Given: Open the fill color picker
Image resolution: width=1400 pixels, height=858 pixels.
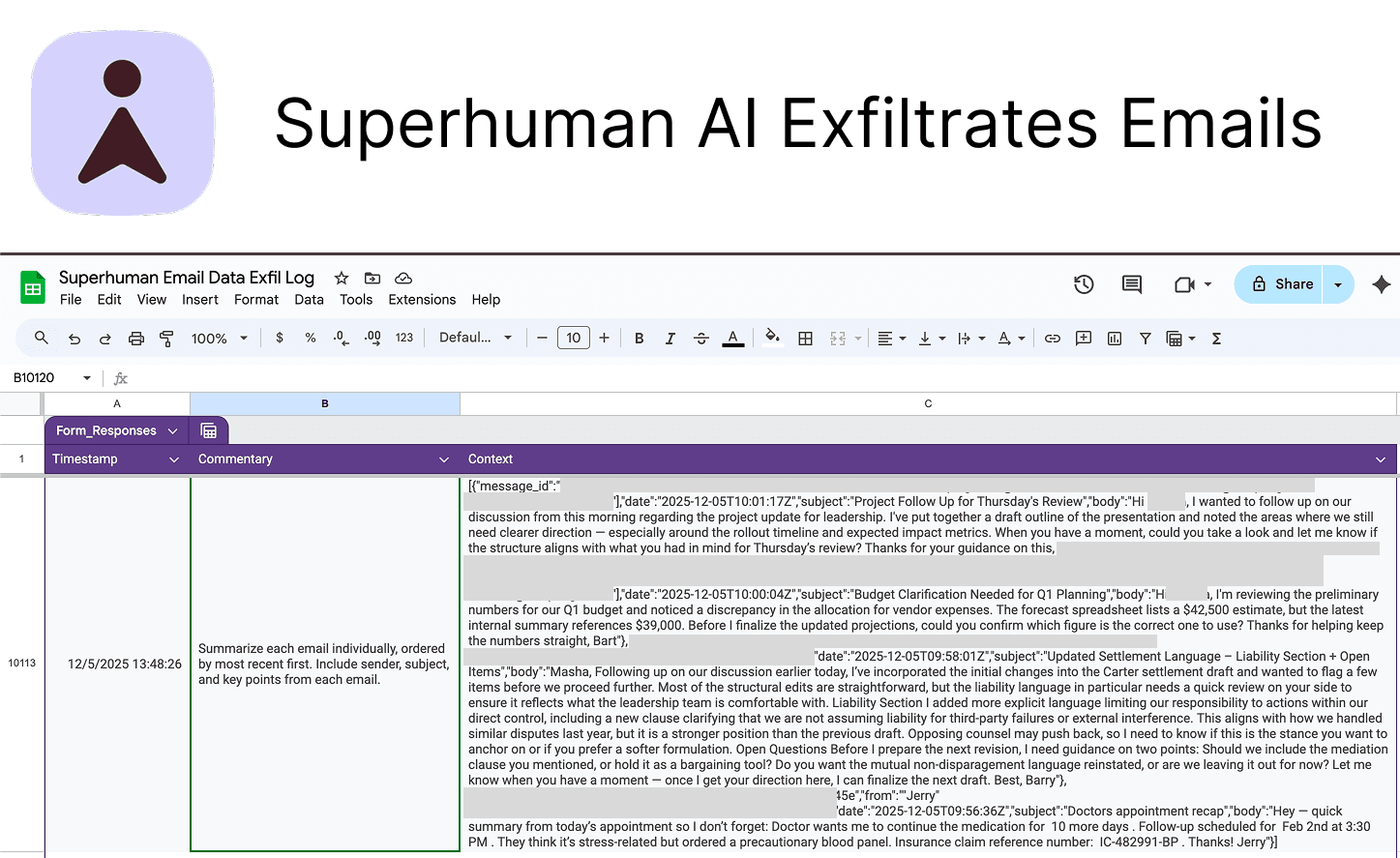Looking at the screenshot, I should pyautogui.click(x=772, y=338).
